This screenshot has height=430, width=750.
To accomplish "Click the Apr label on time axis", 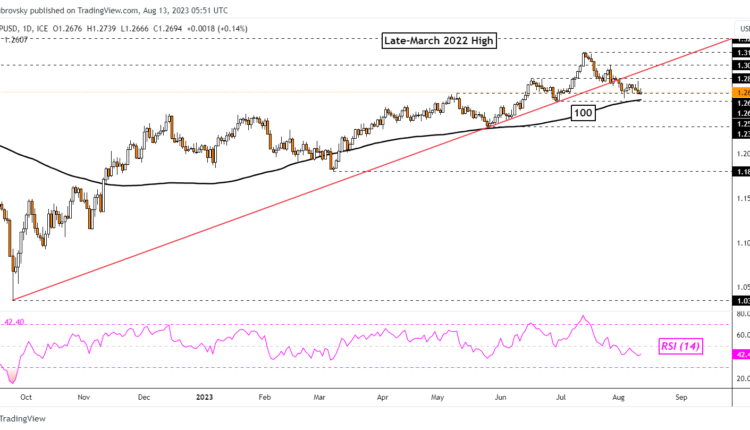I will tap(383, 396).
